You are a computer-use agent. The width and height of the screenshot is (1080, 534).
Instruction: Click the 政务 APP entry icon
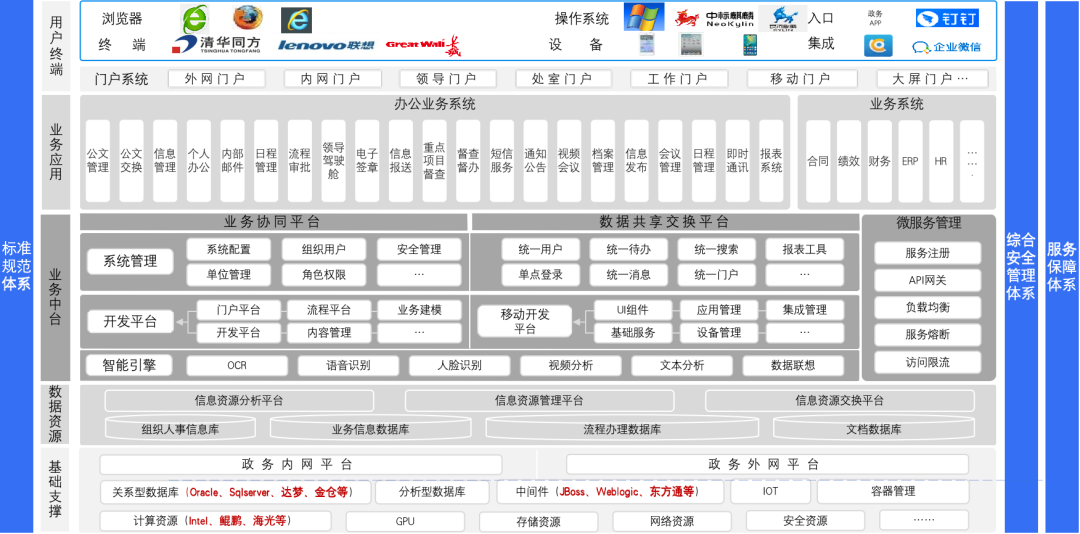click(x=875, y=18)
